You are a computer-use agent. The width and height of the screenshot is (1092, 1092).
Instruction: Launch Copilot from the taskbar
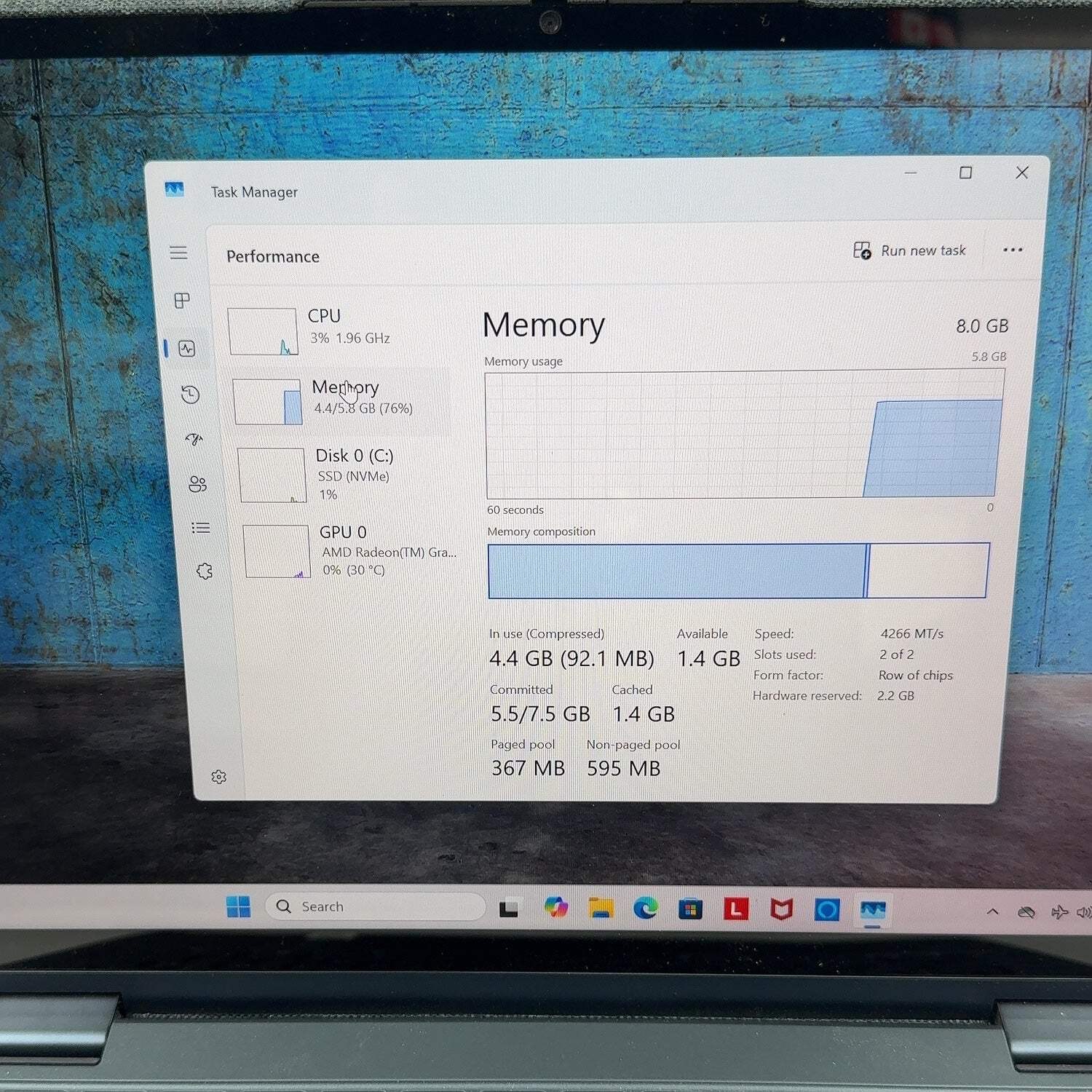pos(556,907)
